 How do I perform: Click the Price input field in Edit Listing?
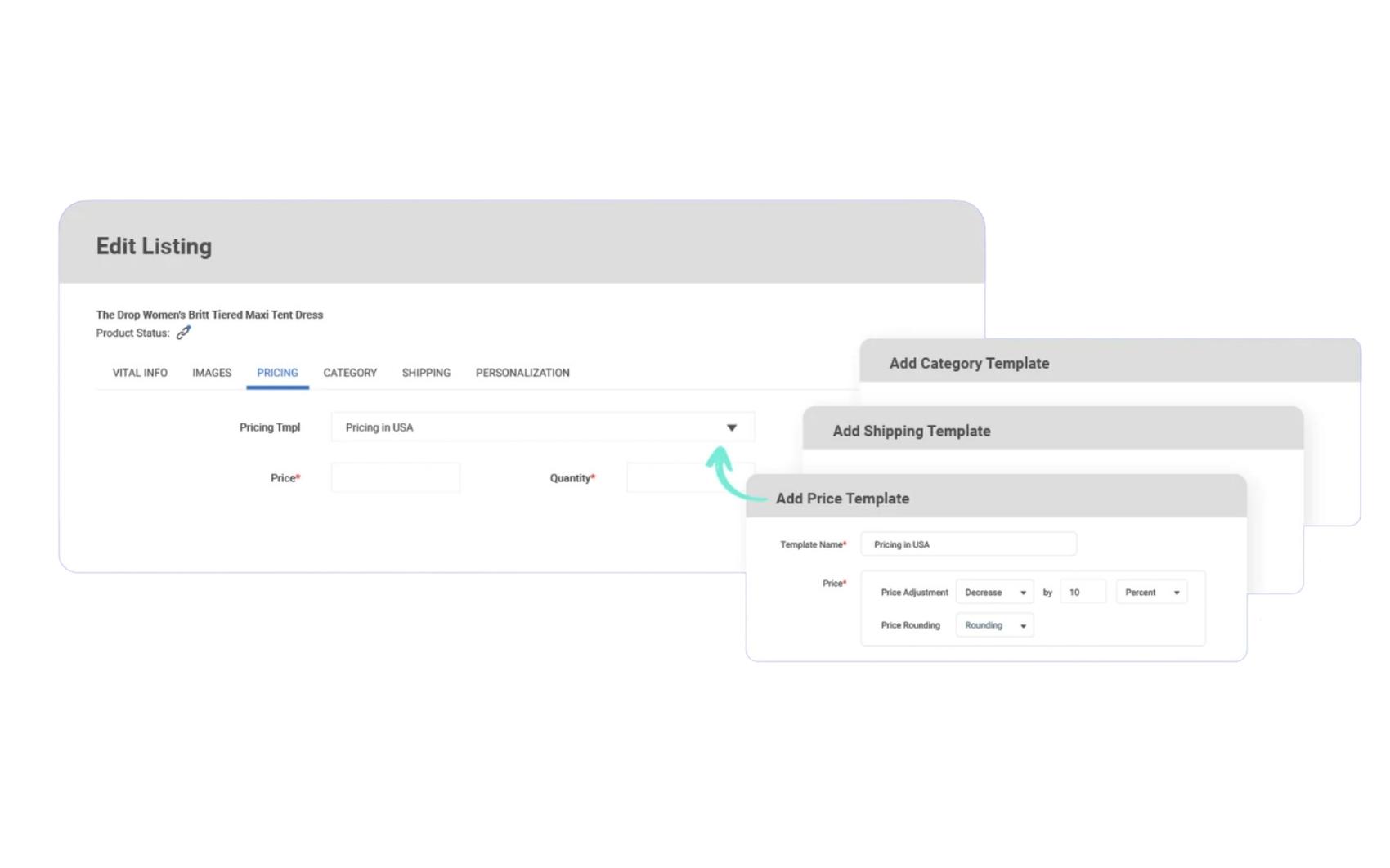pos(396,478)
